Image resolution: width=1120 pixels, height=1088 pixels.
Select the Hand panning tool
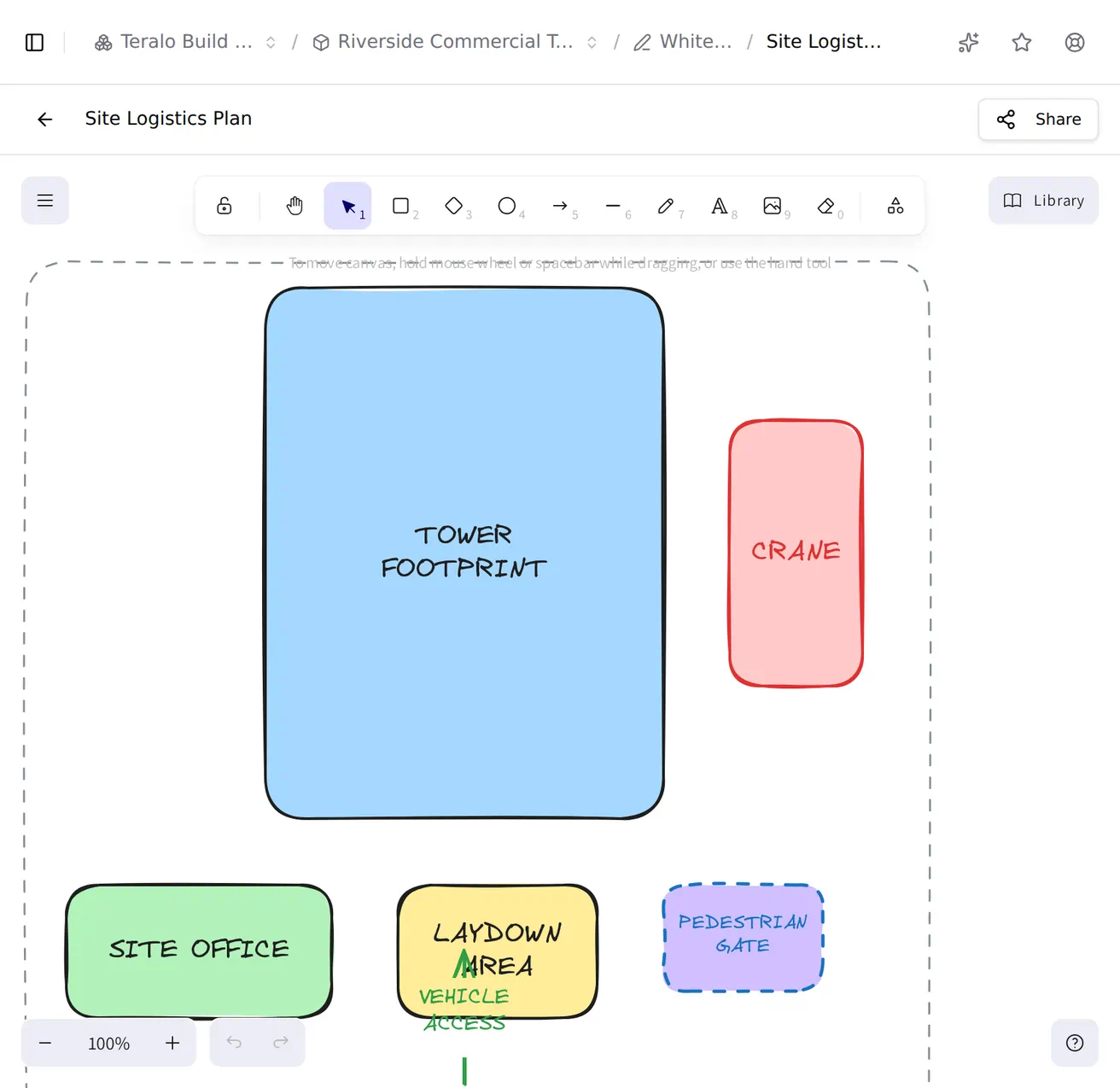click(295, 206)
